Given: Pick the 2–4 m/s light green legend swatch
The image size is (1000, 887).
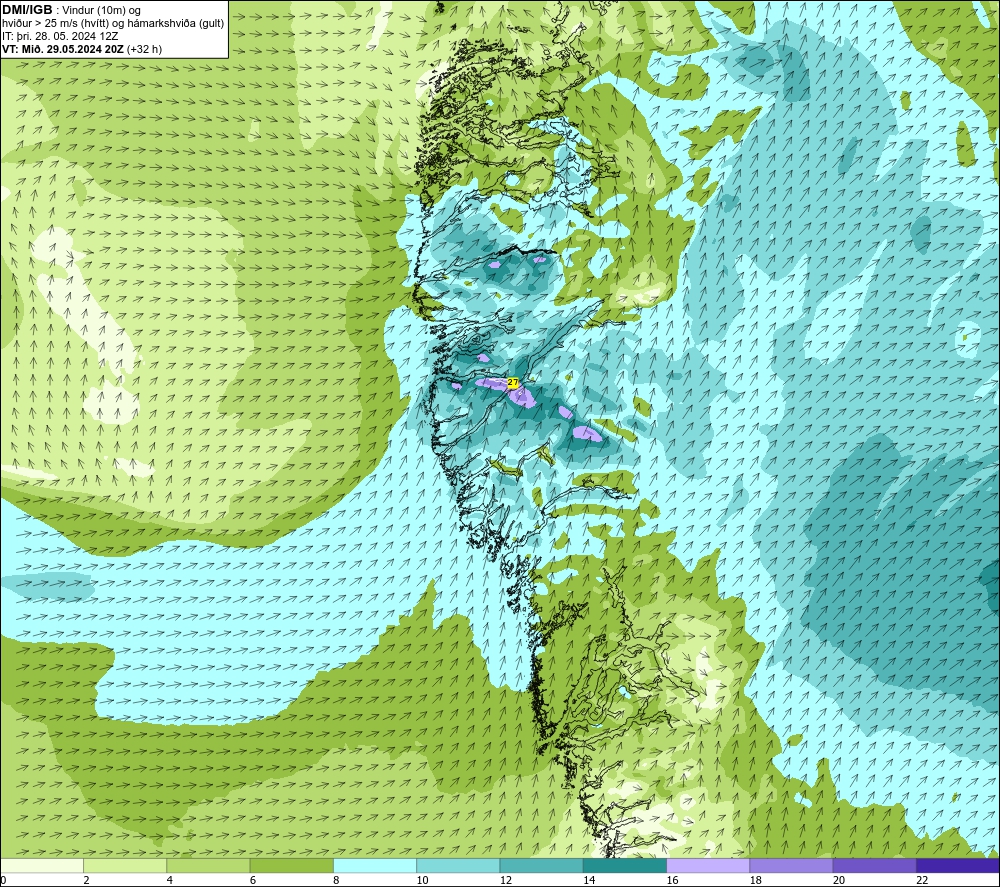Looking at the screenshot, I should coord(125,866).
